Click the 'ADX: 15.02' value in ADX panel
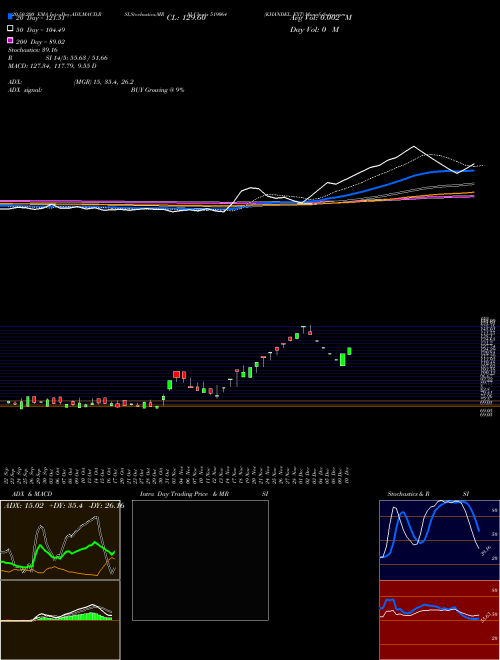The height and width of the screenshot is (660, 500). tap(24, 506)
